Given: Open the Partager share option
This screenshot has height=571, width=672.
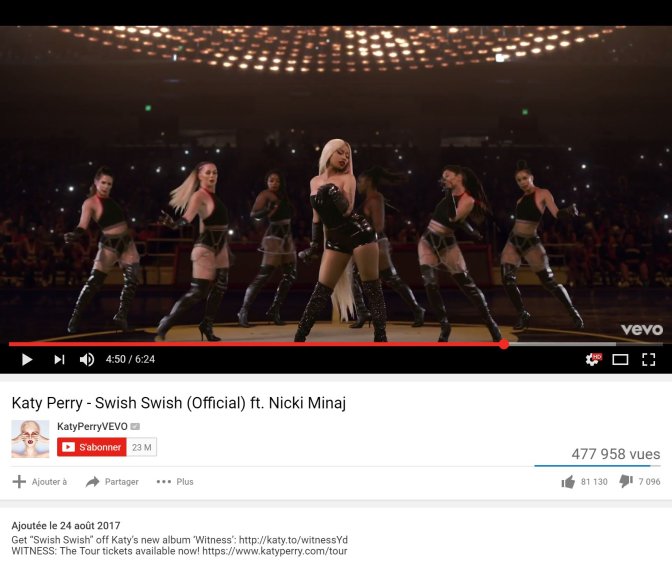Looking at the screenshot, I should click(x=112, y=482).
